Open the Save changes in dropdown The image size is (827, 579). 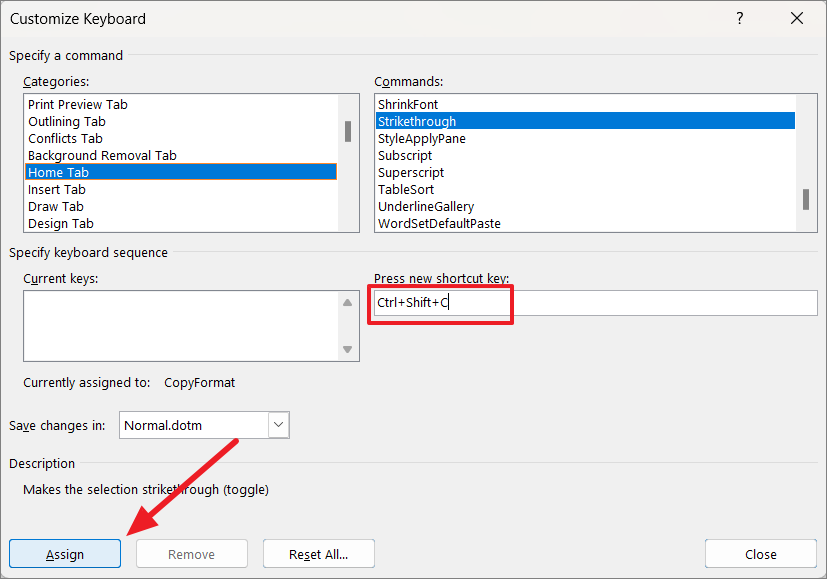(278, 425)
